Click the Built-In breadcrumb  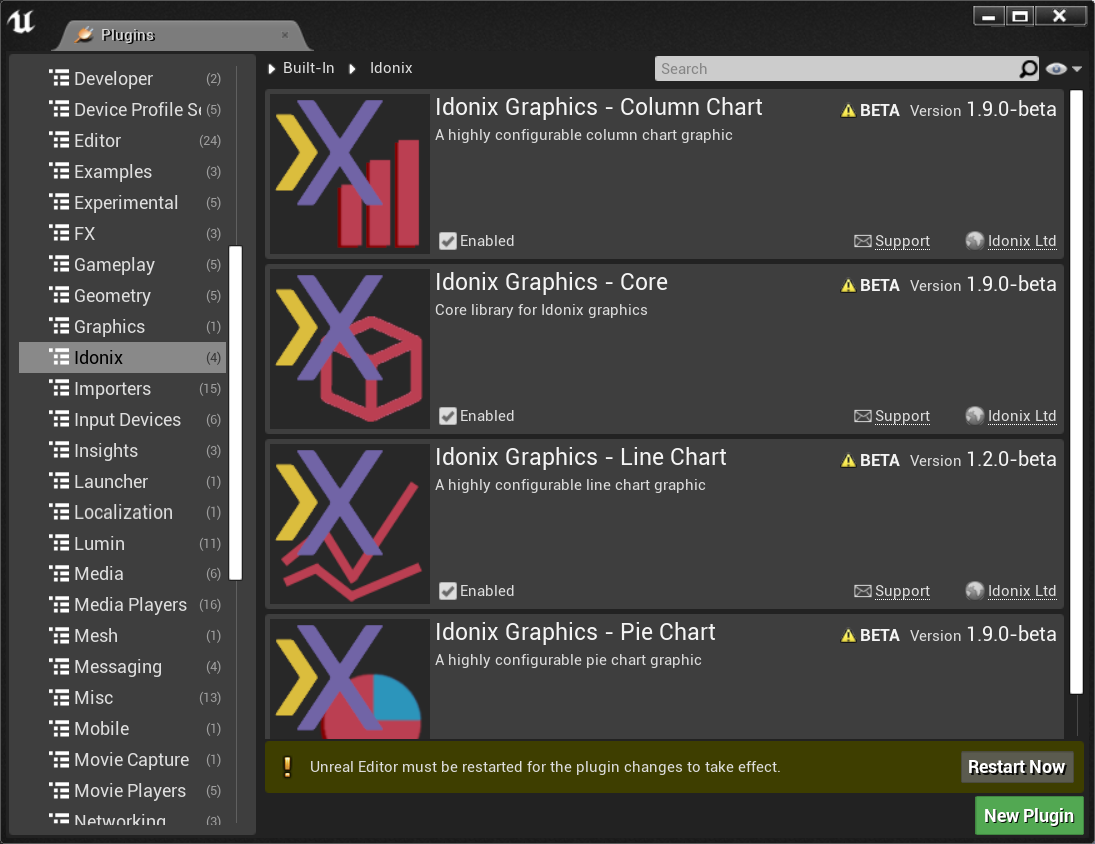coord(308,68)
